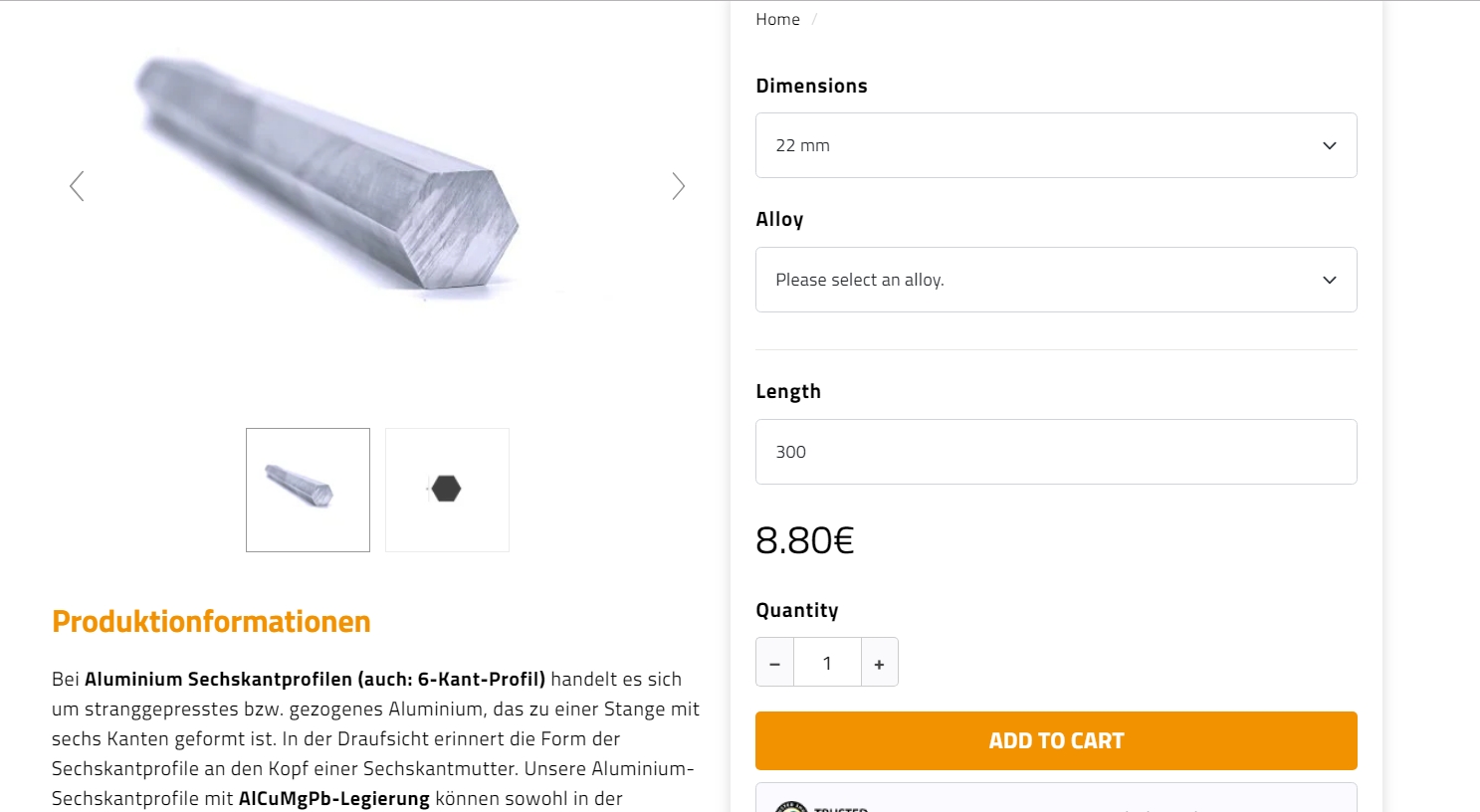Click the Produktionformationen heading

(x=211, y=622)
